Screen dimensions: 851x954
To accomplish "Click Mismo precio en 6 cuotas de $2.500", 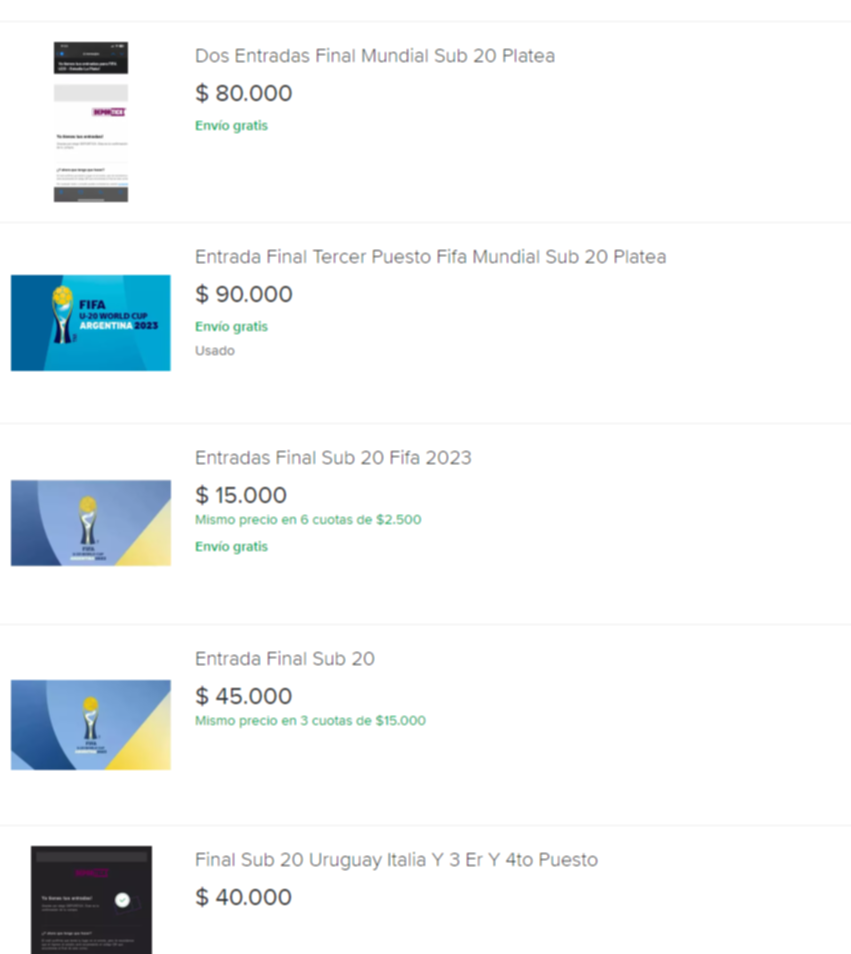I will [308, 520].
